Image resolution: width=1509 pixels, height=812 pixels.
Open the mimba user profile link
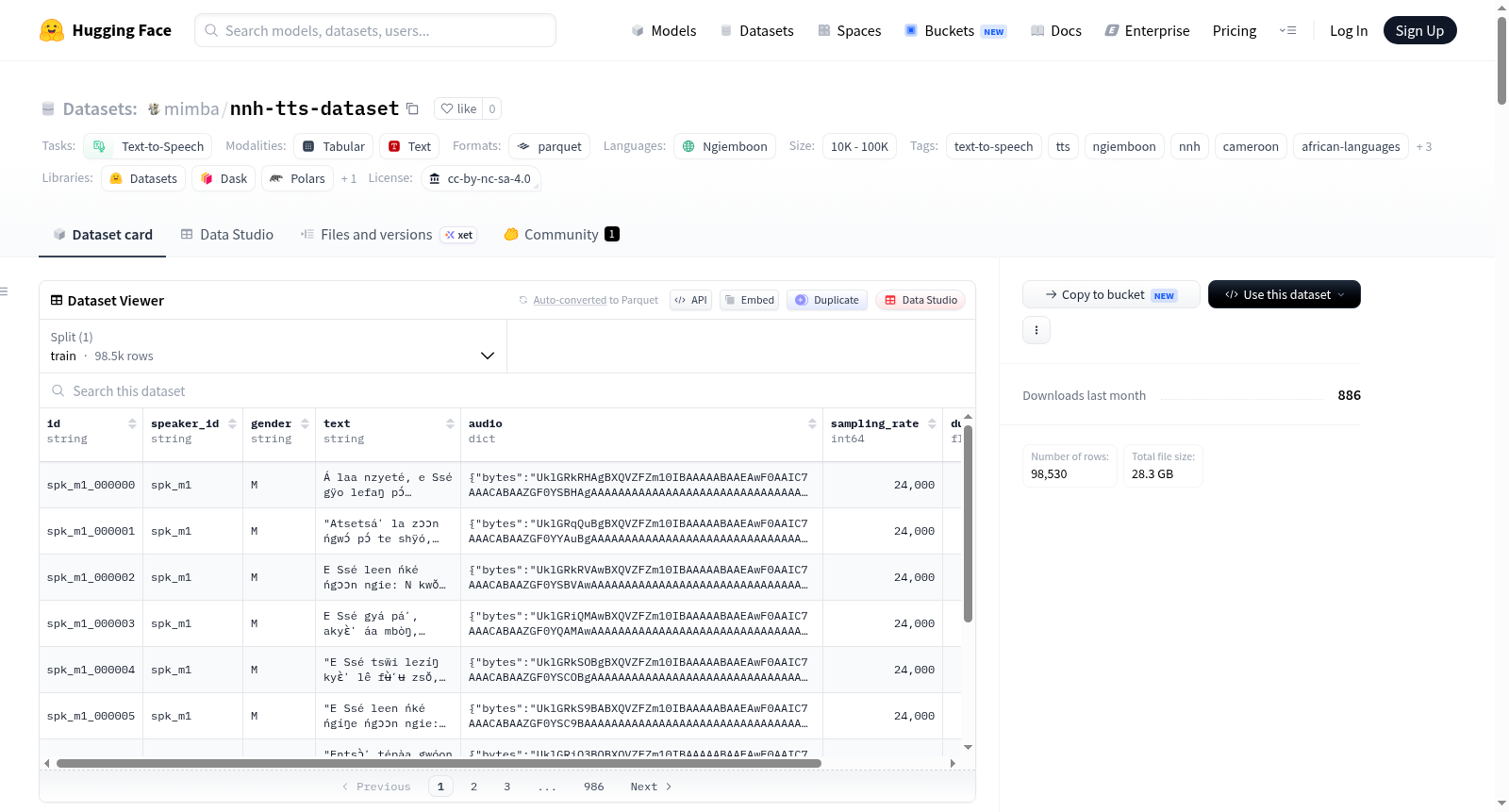tap(191, 108)
